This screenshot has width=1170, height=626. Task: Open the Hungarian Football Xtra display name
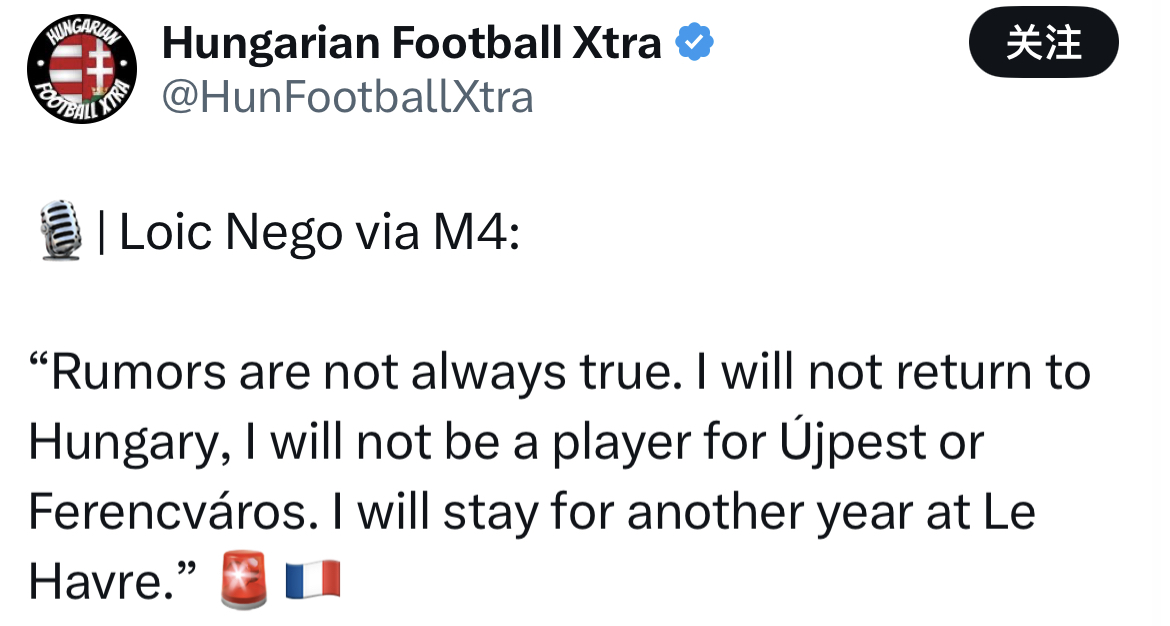click(412, 43)
